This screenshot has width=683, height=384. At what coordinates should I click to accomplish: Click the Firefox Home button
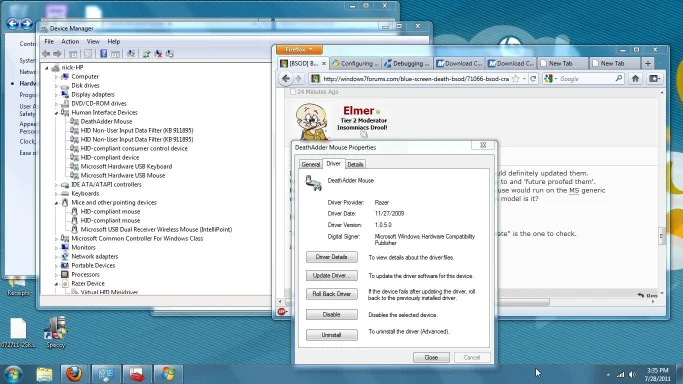636,79
